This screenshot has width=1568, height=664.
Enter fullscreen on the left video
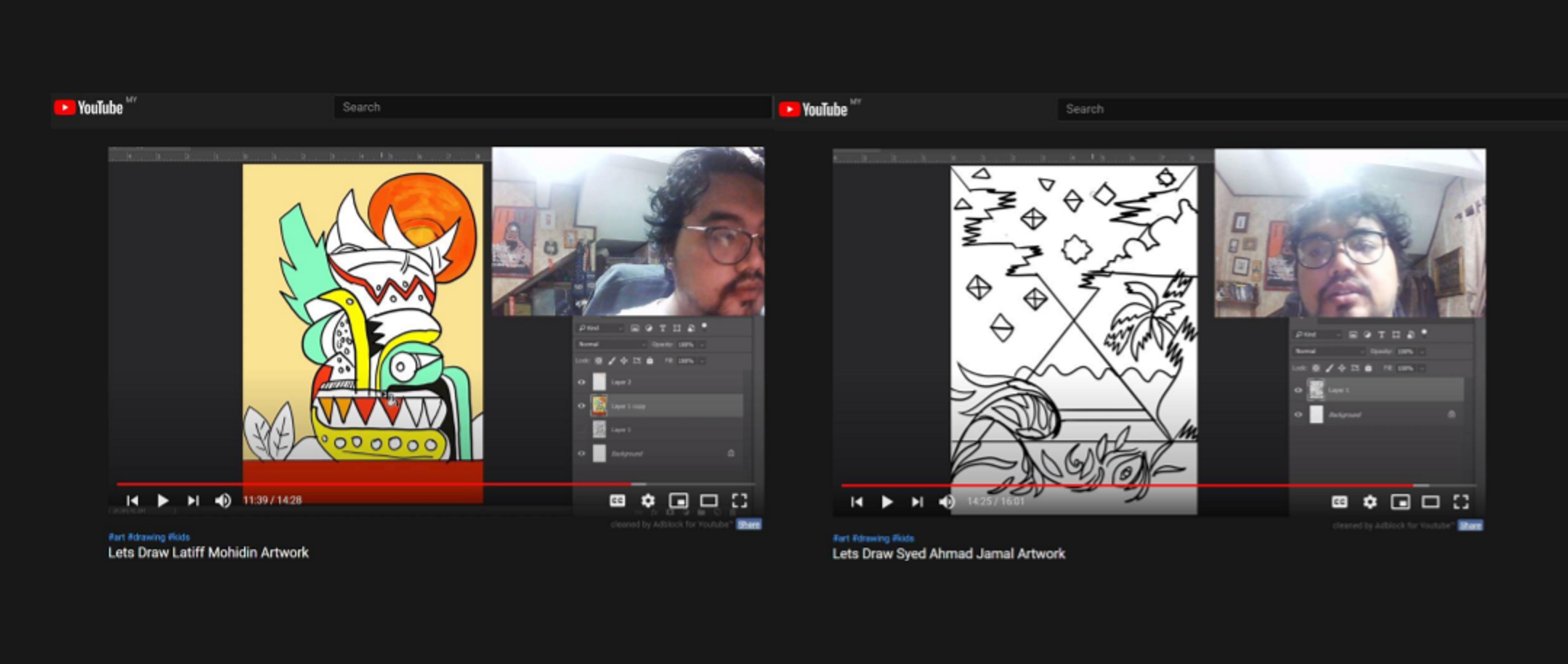[x=740, y=501]
